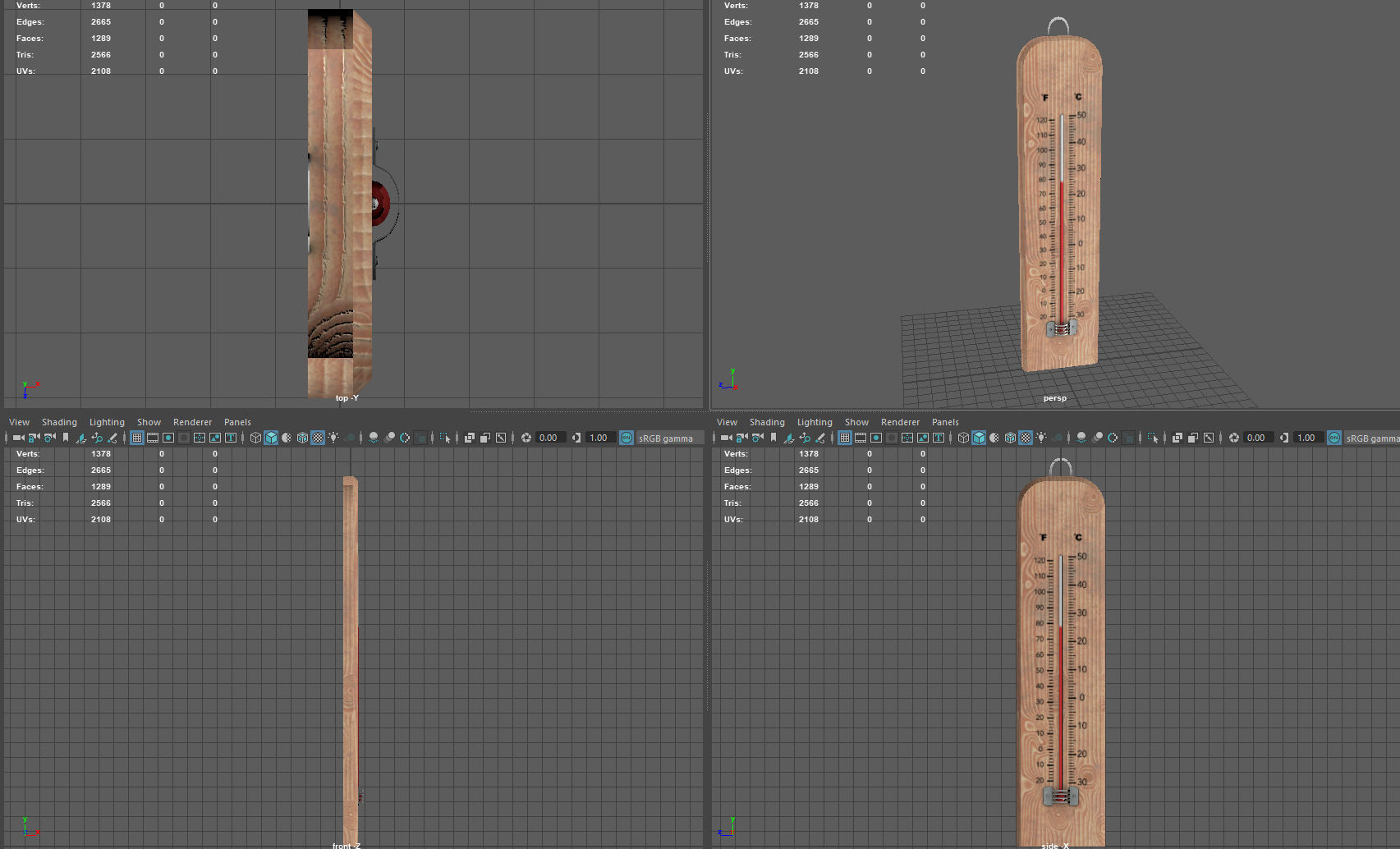This screenshot has height=849, width=1400.
Task: Open Shading menu in side panel
Action: [767, 422]
